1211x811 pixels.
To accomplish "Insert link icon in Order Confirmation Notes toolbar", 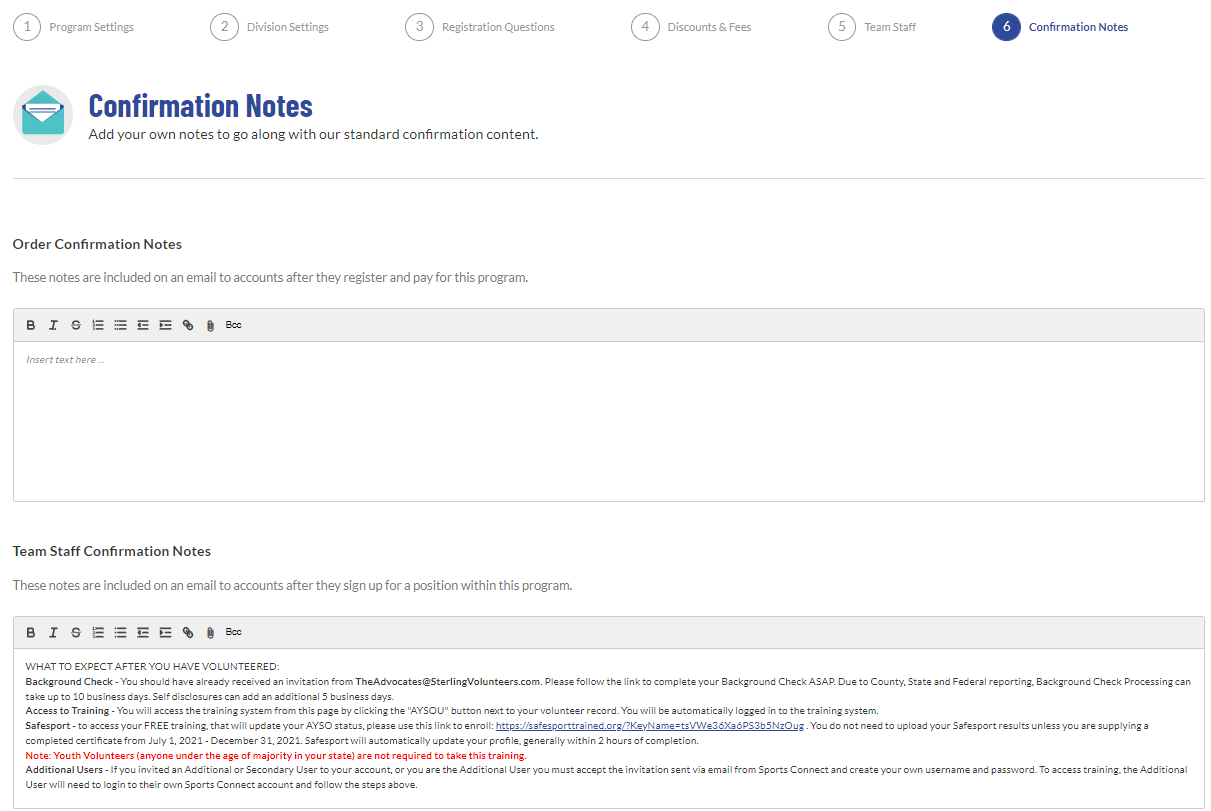I will coord(188,325).
